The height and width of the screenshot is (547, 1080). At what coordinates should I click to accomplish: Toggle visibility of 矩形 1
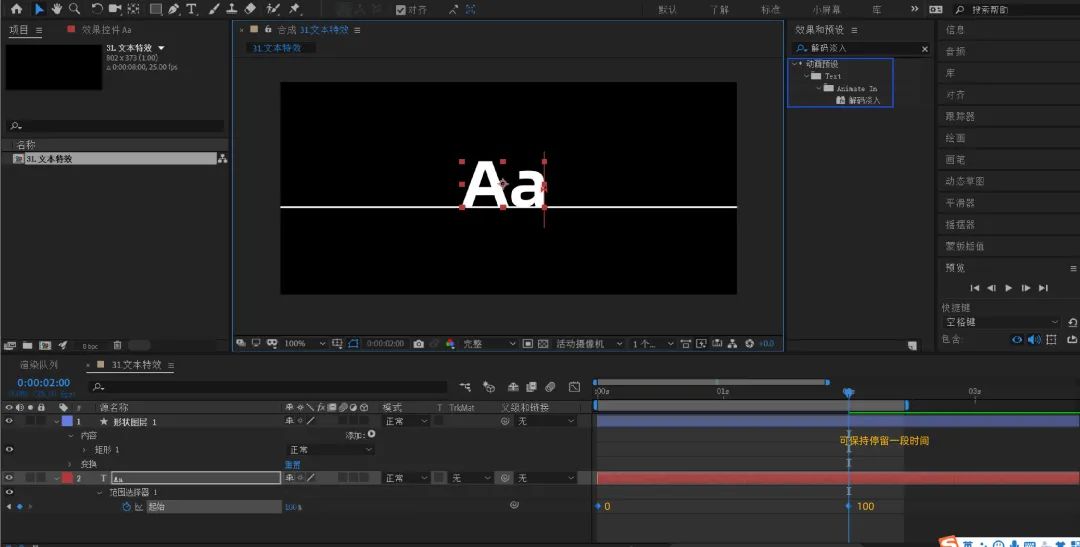point(9,449)
